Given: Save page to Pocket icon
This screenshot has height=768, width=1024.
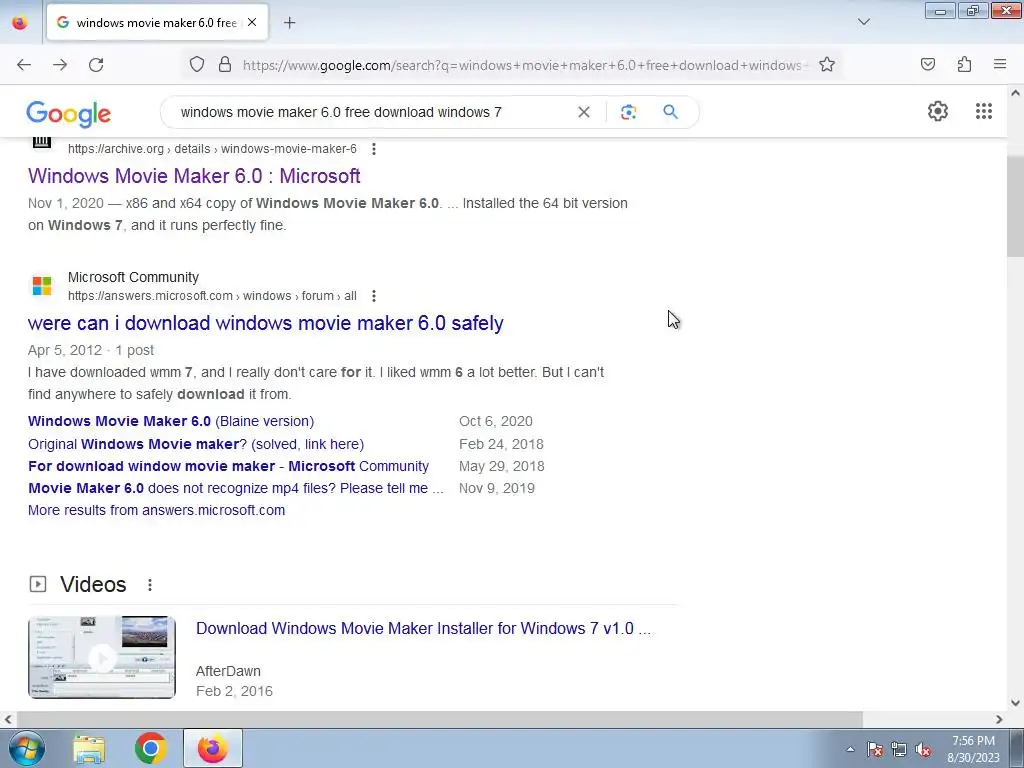Looking at the screenshot, I should (928, 65).
